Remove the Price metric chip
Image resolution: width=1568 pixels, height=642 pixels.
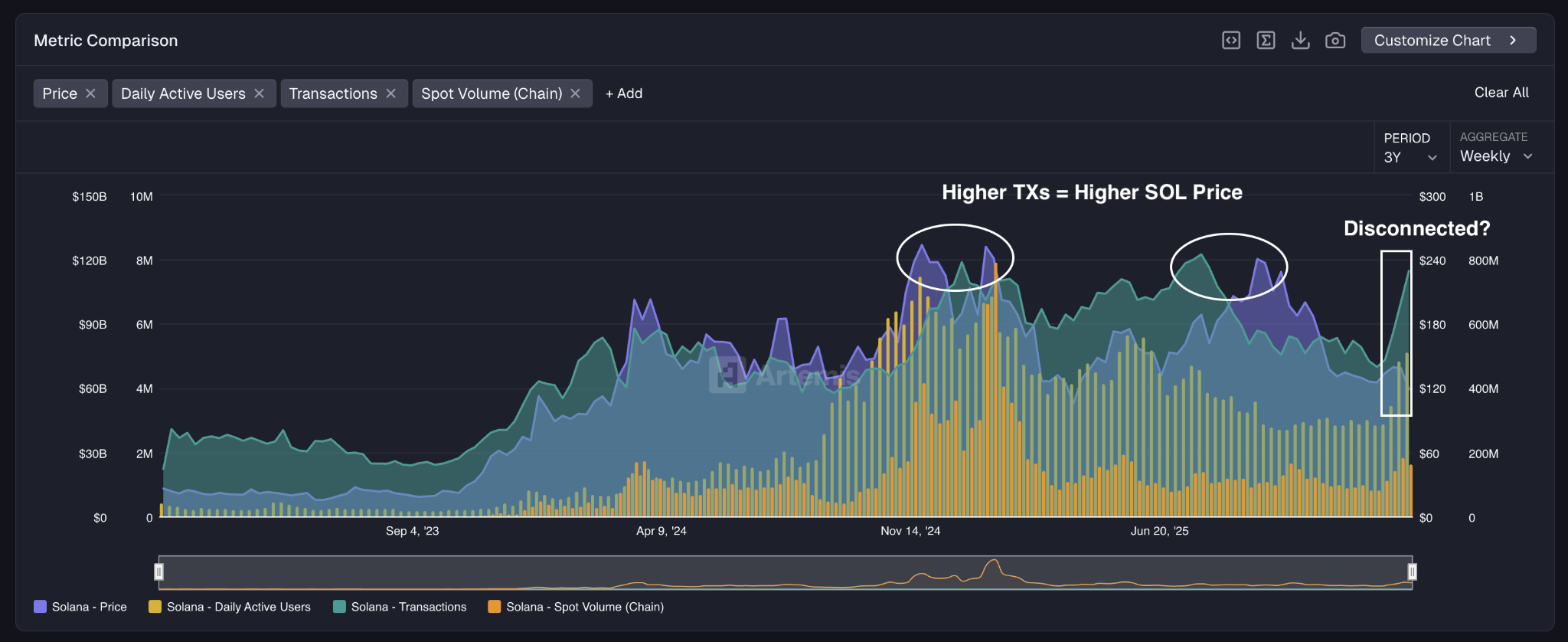coord(90,93)
